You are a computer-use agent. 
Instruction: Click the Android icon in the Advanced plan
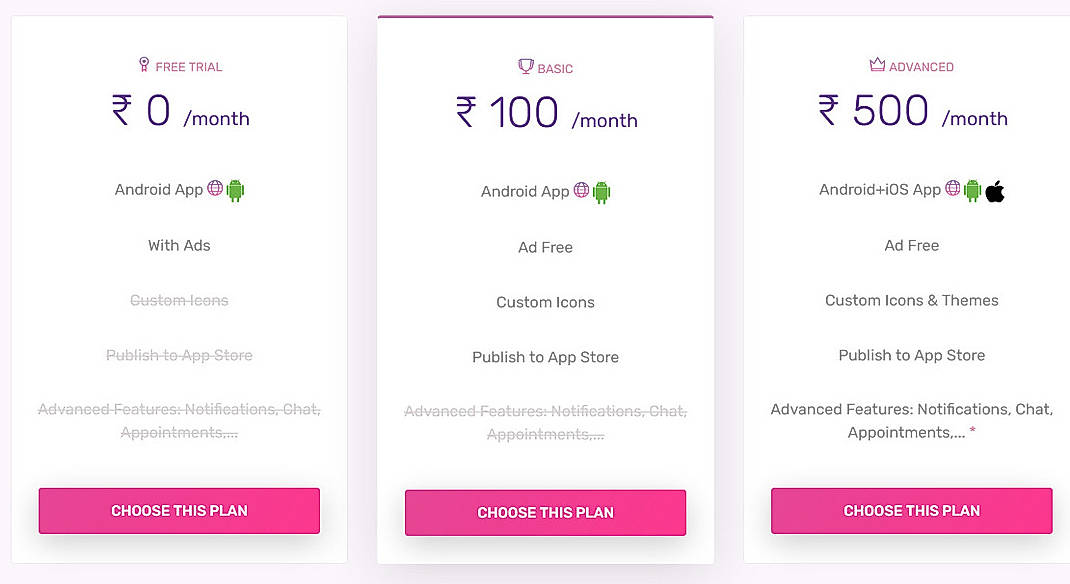click(971, 190)
